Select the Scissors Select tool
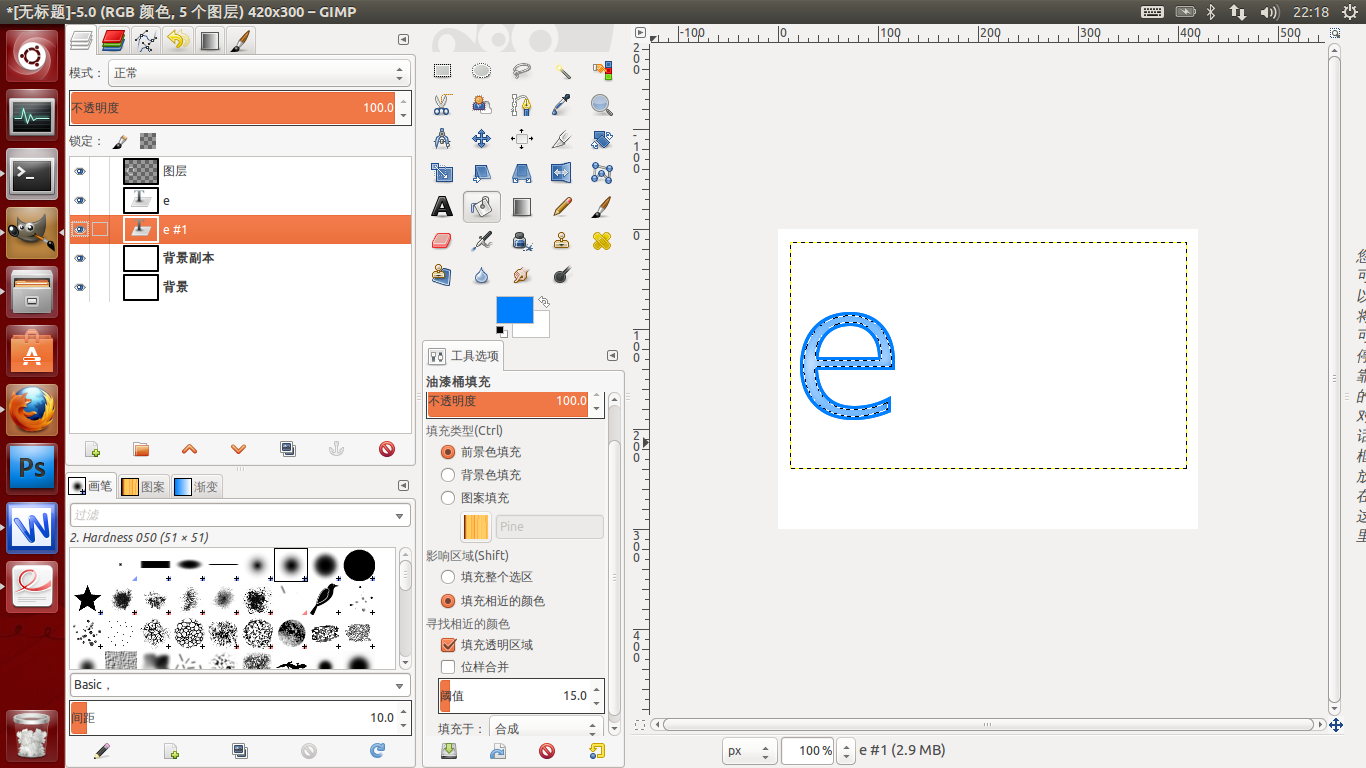 (442, 105)
